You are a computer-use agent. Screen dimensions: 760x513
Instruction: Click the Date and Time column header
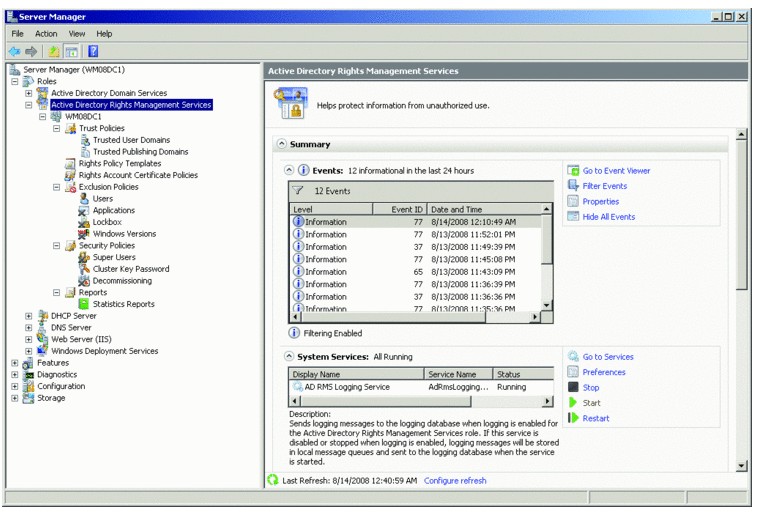484,209
